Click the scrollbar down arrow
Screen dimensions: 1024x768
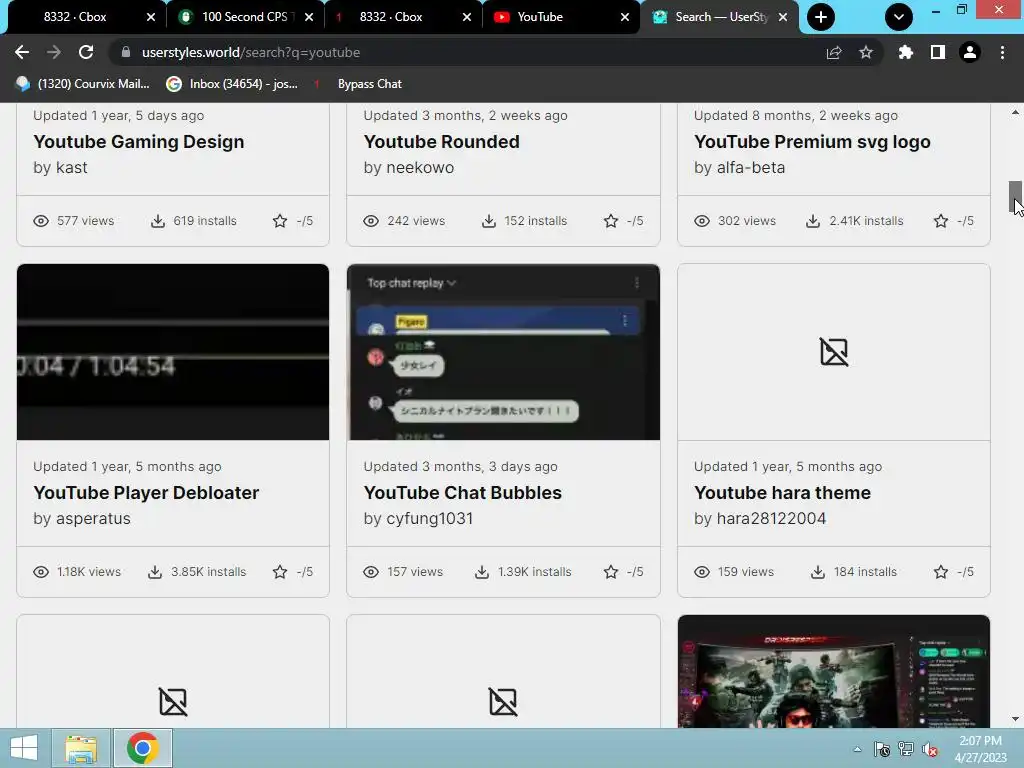pyautogui.click(x=1015, y=719)
